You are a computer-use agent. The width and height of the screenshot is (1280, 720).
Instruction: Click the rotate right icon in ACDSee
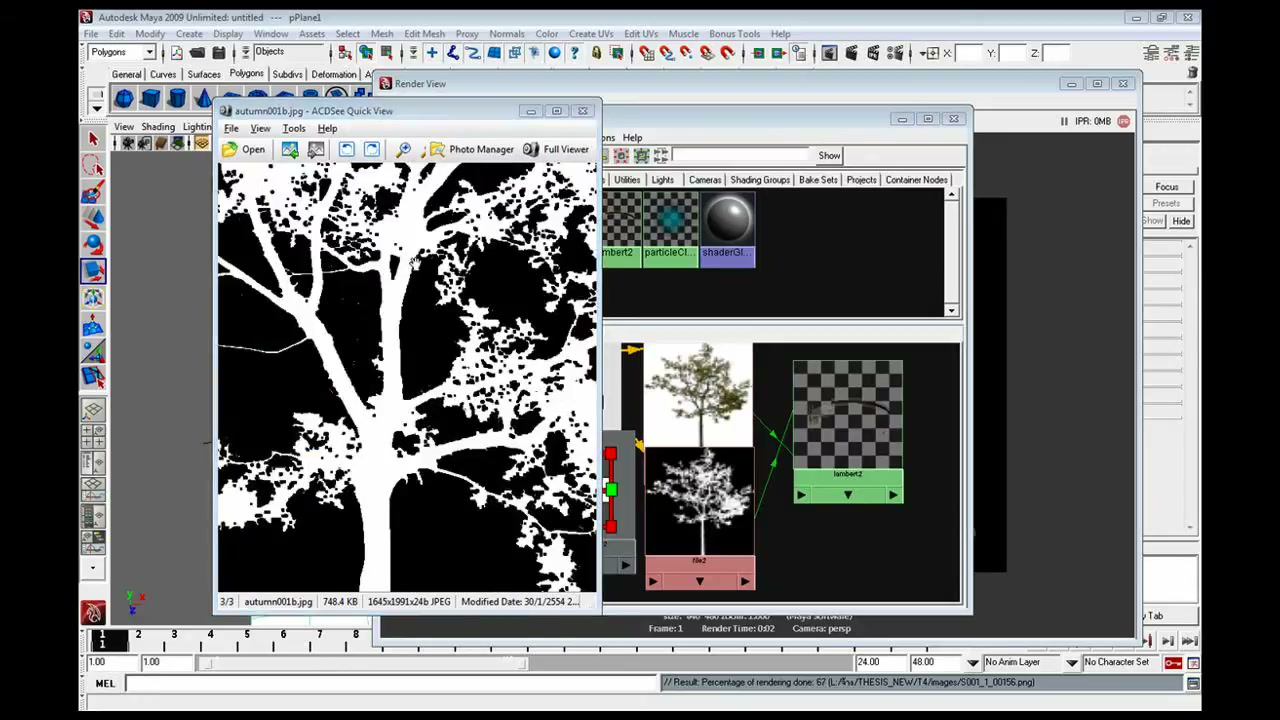(x=372, y=150)
